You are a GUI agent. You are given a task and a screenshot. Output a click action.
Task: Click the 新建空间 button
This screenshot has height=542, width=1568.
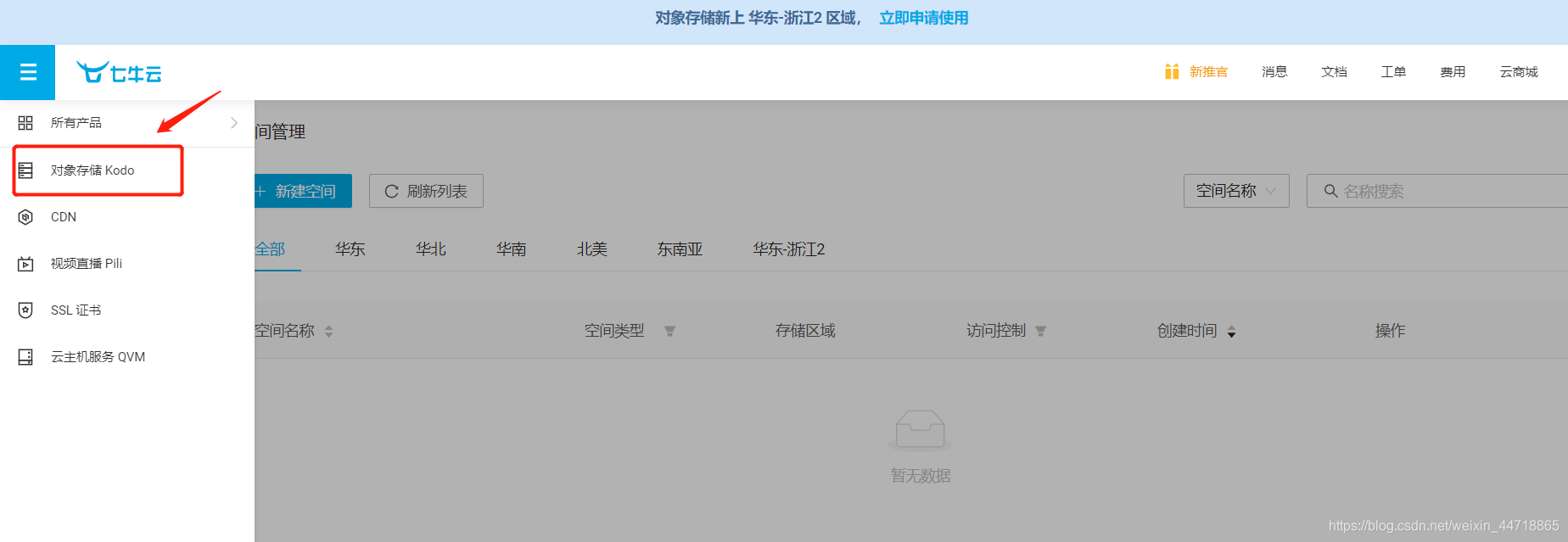point(303,191)
